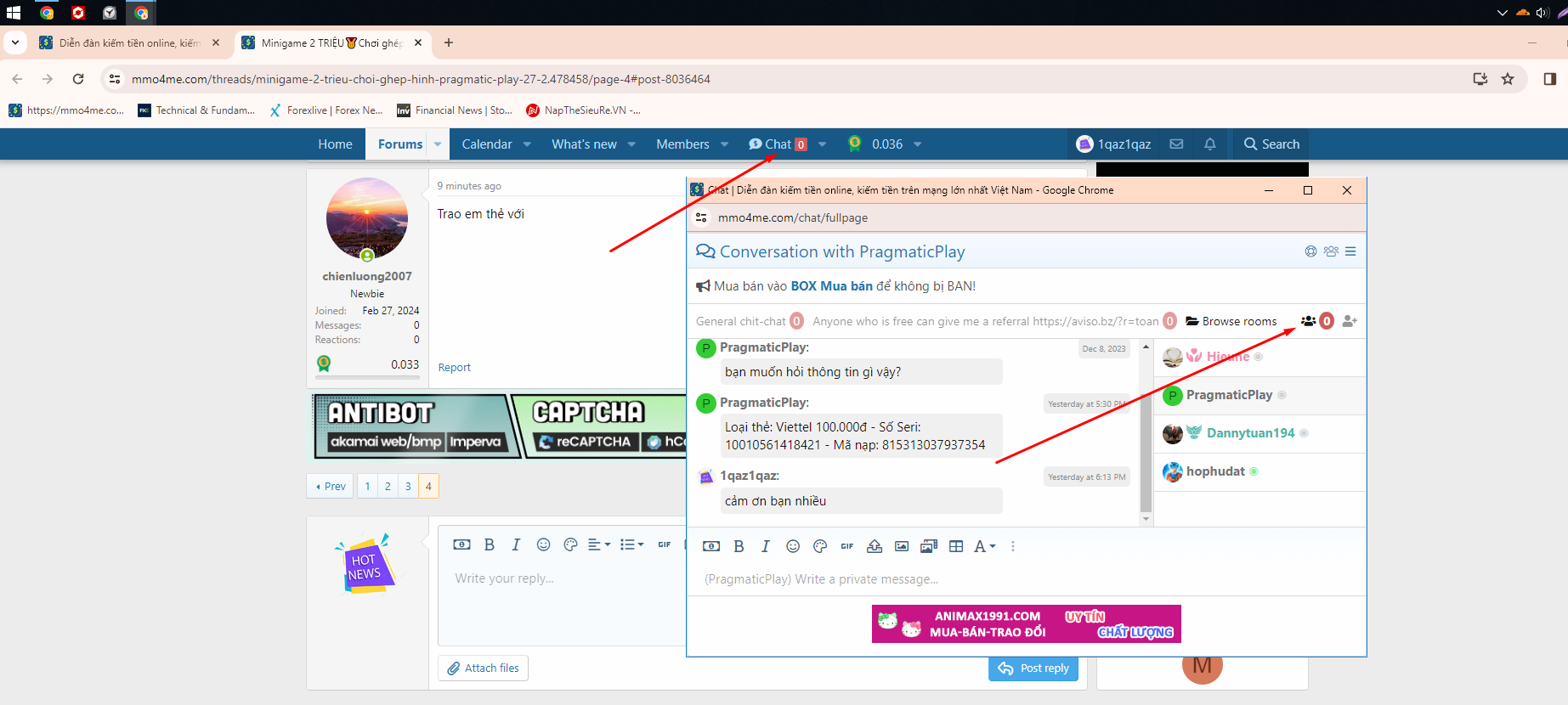Open BOX Mua bán link in chat notice

click(x=831, y=286)
